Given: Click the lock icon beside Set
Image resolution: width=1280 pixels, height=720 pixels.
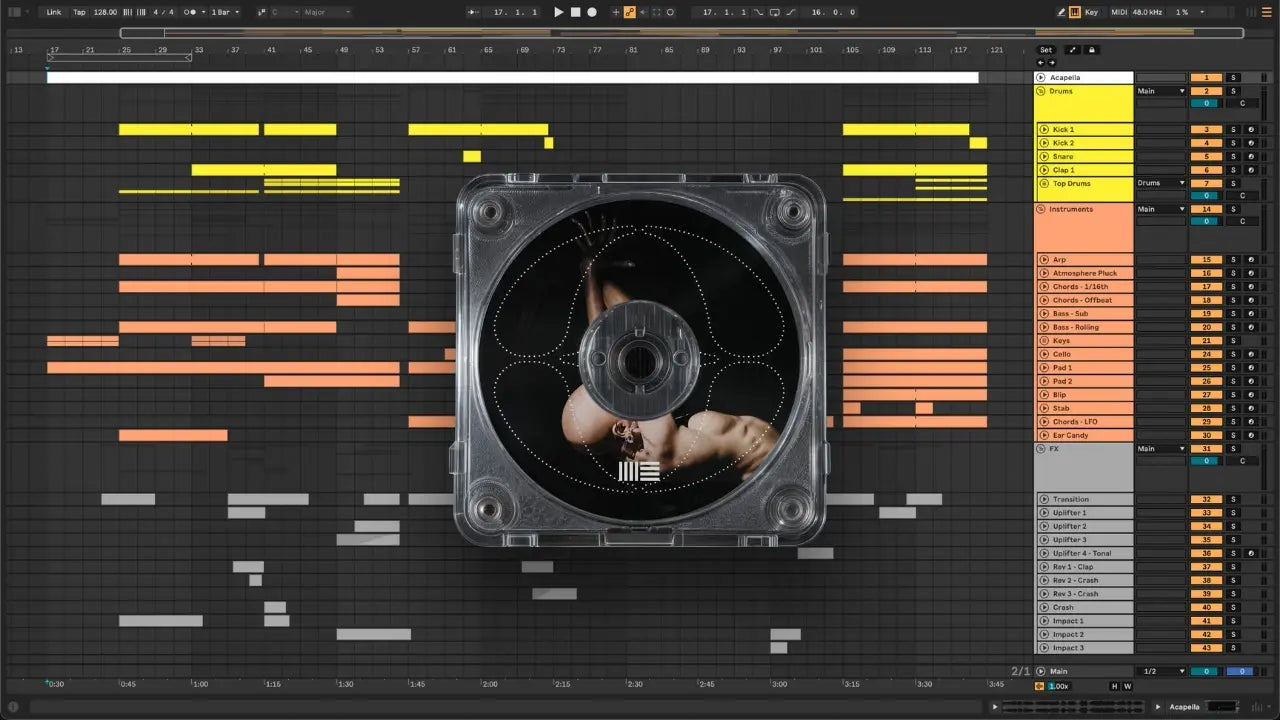Looking at the screenshot, I should point(1092,50).
